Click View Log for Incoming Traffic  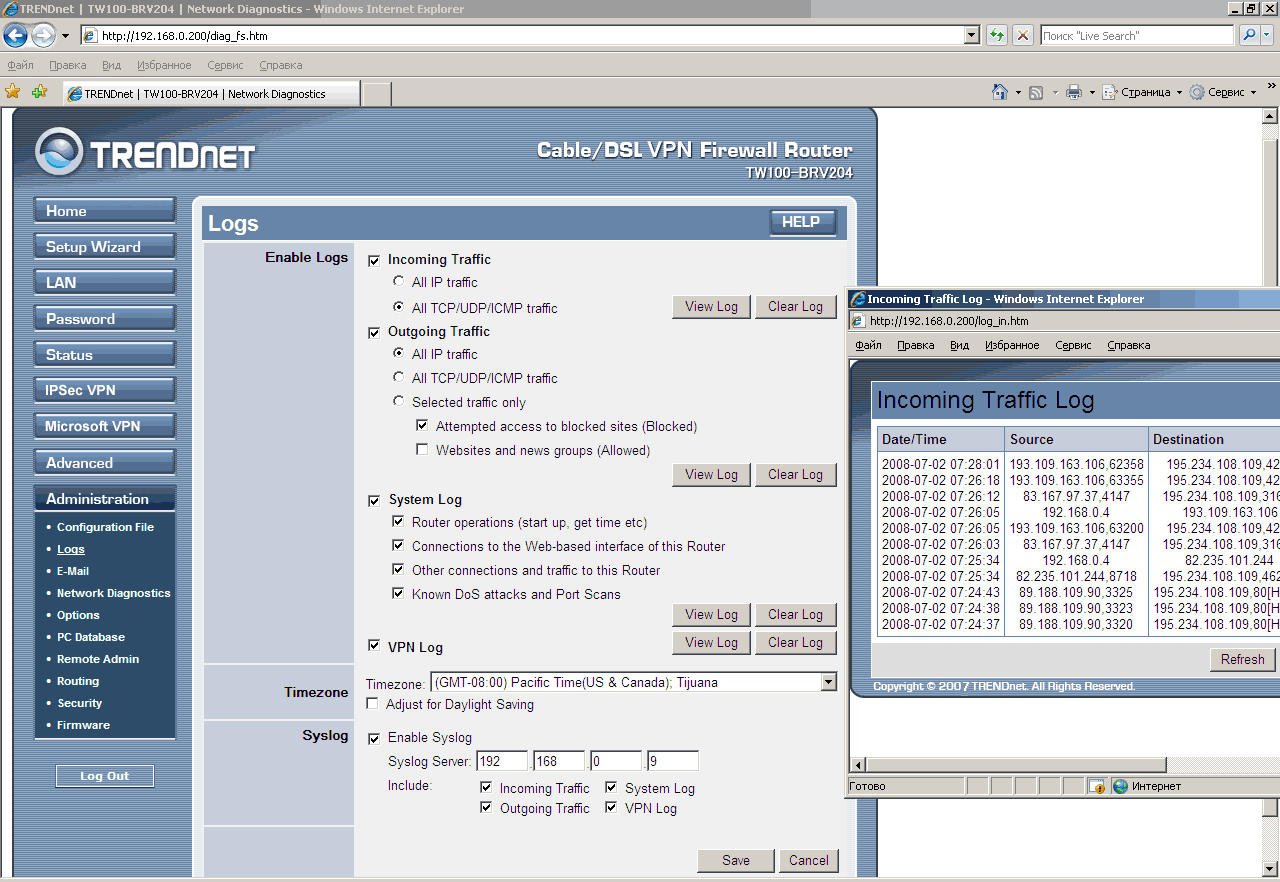[x=711, y=307]
